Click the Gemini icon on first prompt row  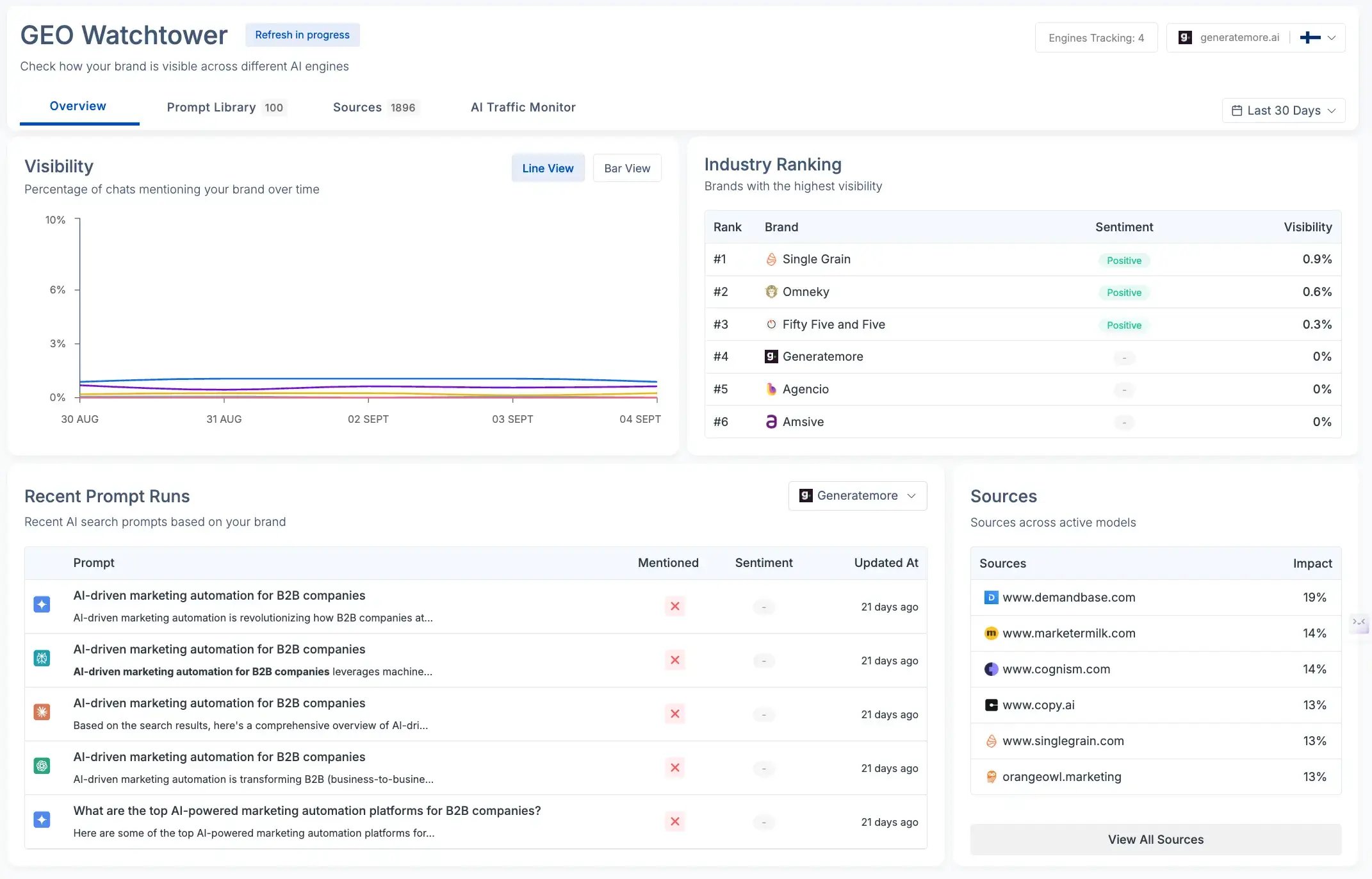click(42, 604)
